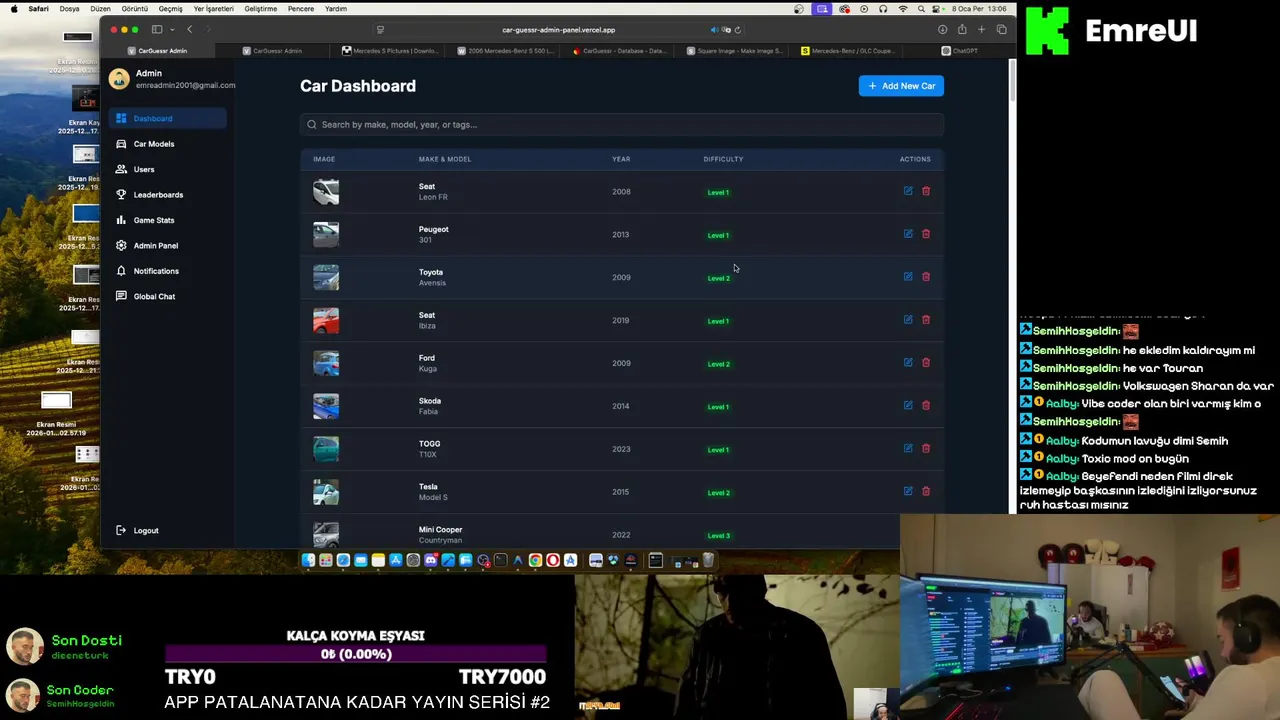Open Game Stats in sidebar
Image resolution: width=1280 pixels, height=720 pixels.
point(167,220)
